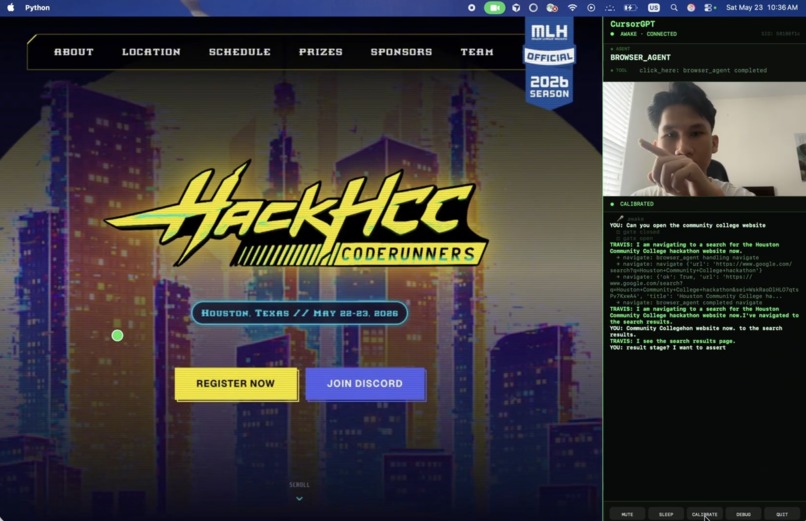The width and height of the screenshot is (806, 521).
Task: Open the battery charging status menu
Action: click(630, 8)
